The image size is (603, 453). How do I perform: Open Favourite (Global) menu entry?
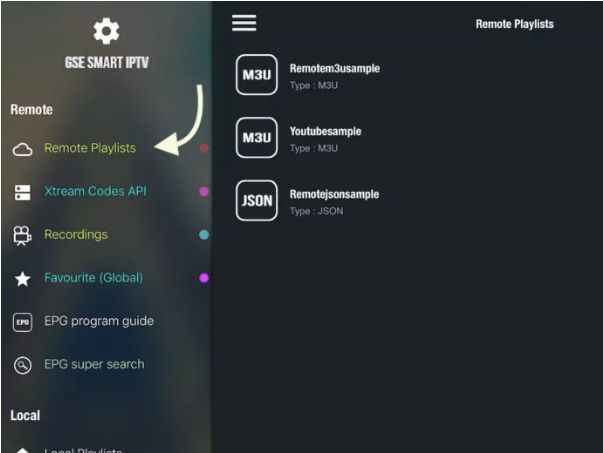93,278
